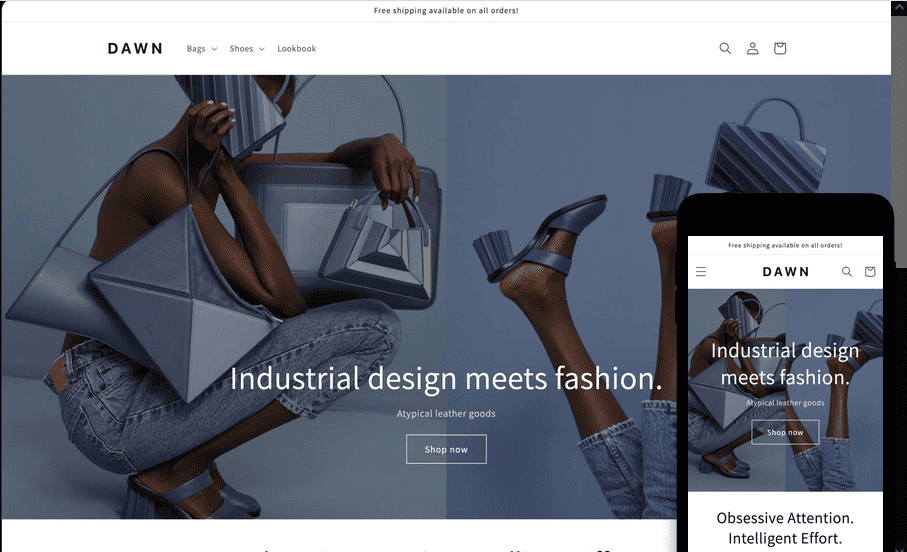Open the desktop search icon
The width and height of the screenshot is (907, 552).
tap(725, 49)
